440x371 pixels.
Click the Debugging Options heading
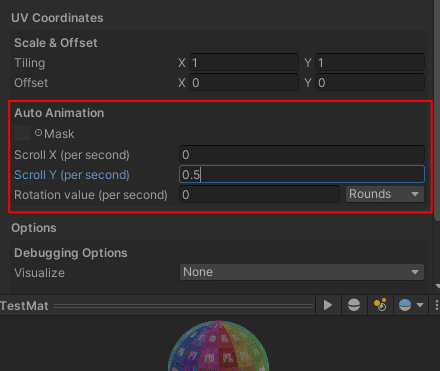tap(71, 253)
